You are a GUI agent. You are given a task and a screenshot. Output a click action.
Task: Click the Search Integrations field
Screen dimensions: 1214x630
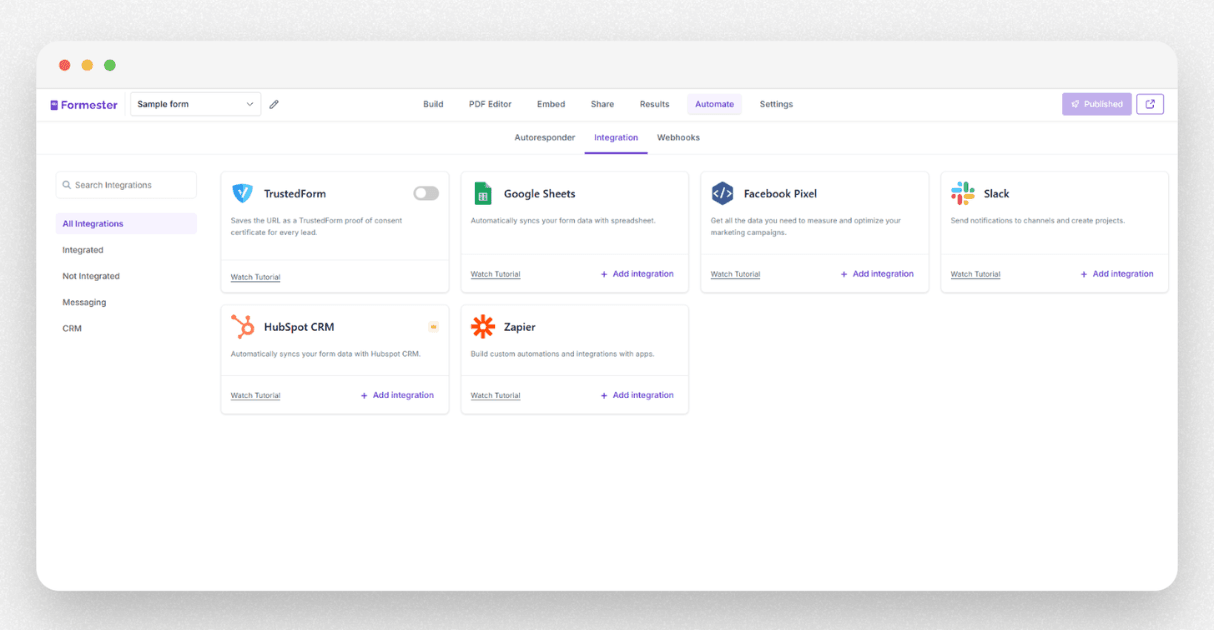[126, 185]
